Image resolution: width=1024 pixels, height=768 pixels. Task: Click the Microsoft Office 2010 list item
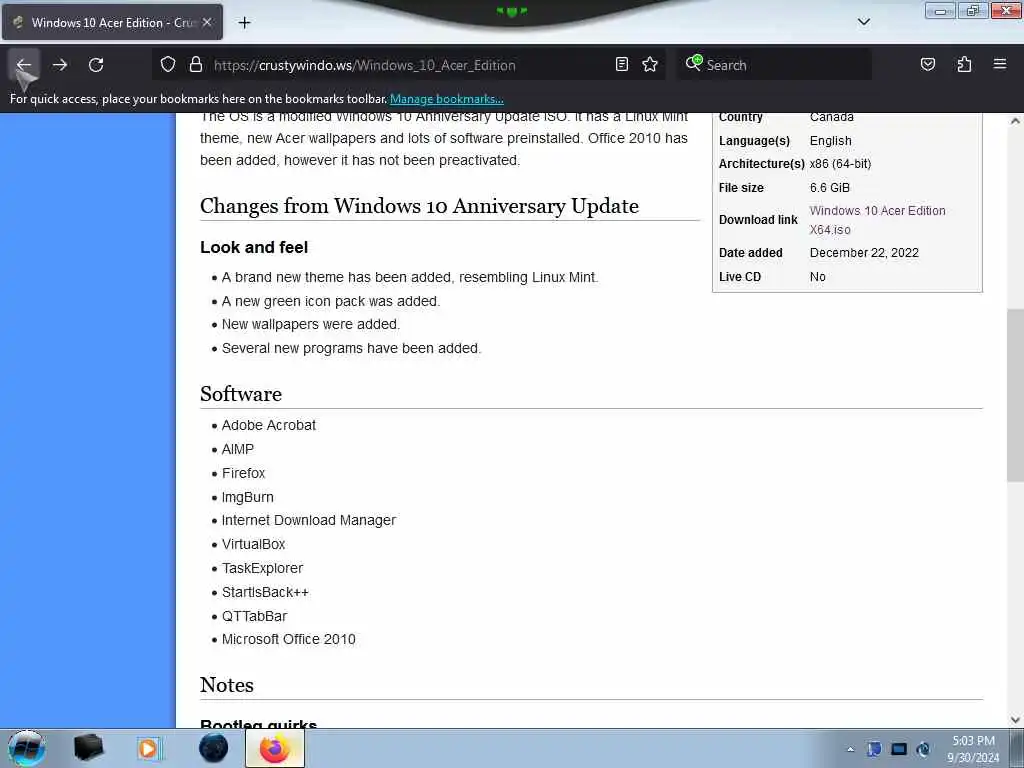pos(289,639)
